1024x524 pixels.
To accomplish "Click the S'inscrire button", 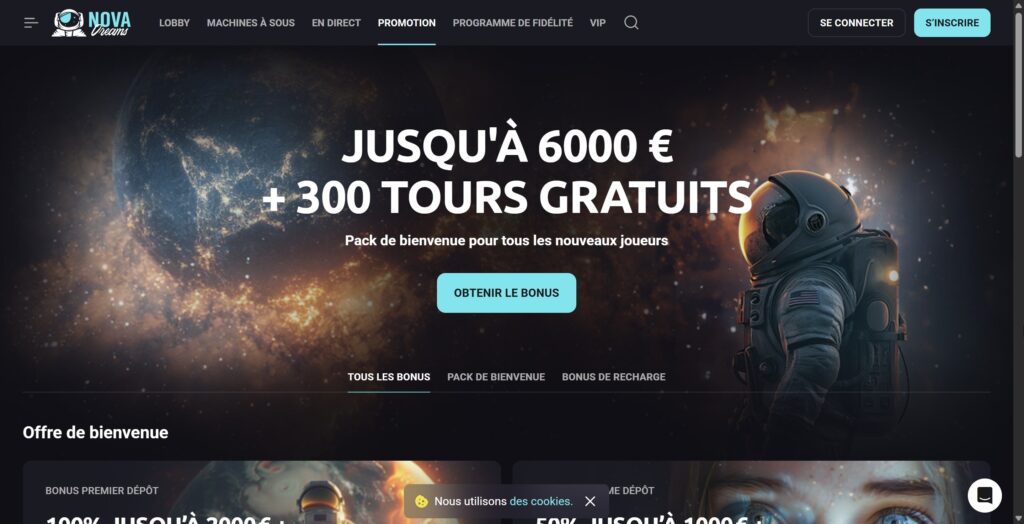I will click(952, 23).
